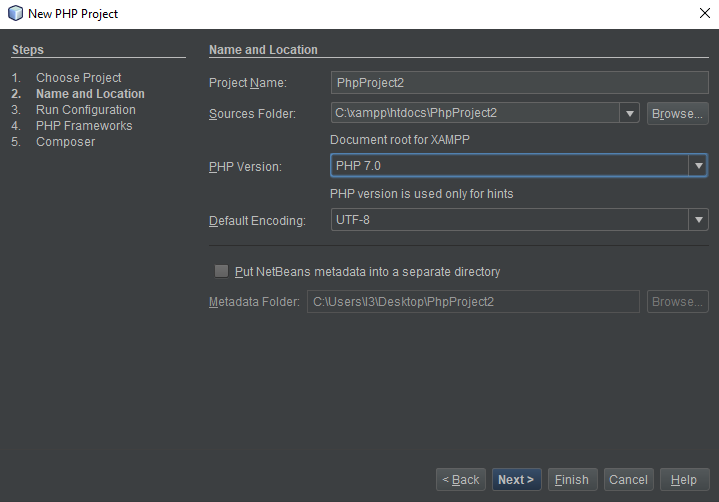Expand the PHP Version dropdown arrow
Screen dimensions: 719x502
pos(698,165)
